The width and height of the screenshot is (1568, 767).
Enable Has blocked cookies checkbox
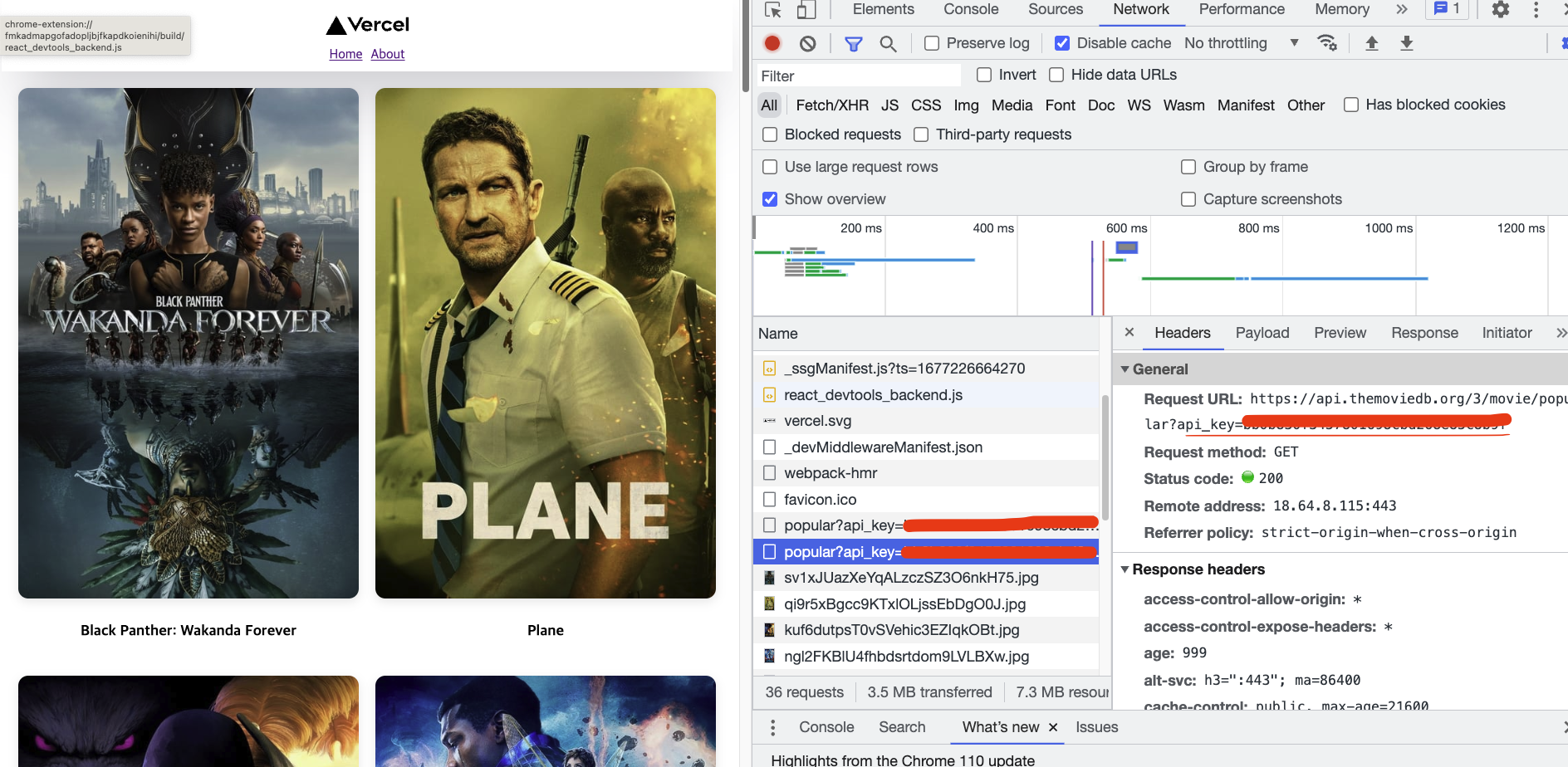(1351, 105)
